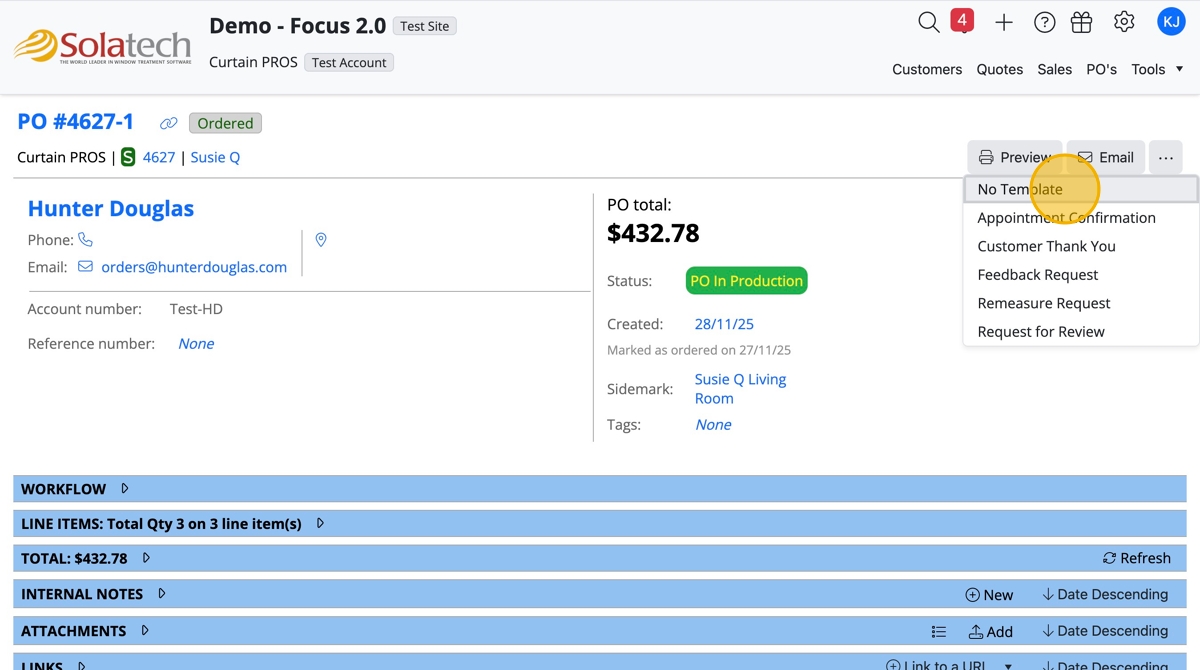
Task: Open orders@hunterdouglas.com email link
Action: point(194,267)
